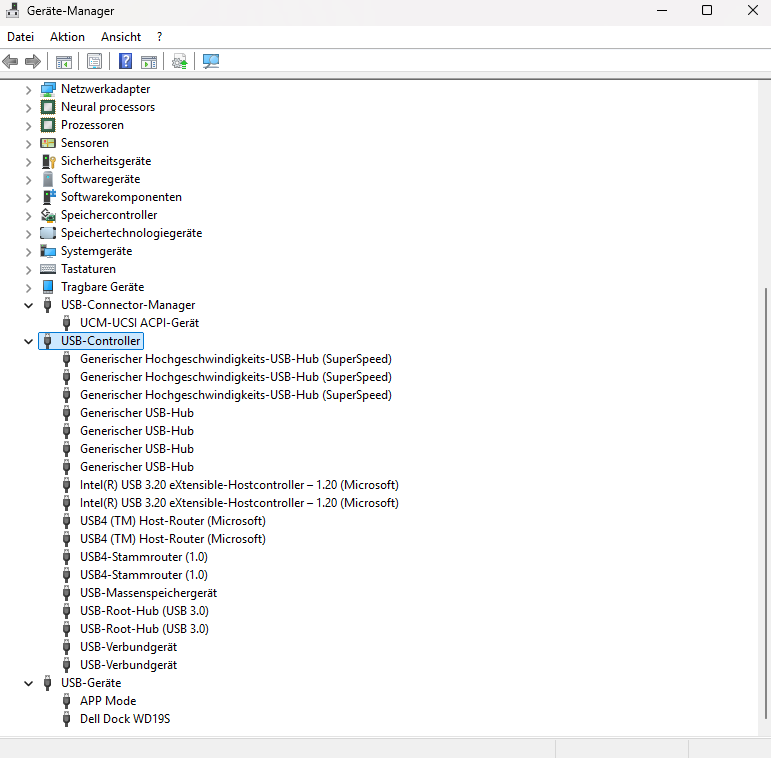Image resolution: width=771 pixels, height=758 pixels.
Task: Click the Prozessoren chip icon
Action: (x=48, y=125)
